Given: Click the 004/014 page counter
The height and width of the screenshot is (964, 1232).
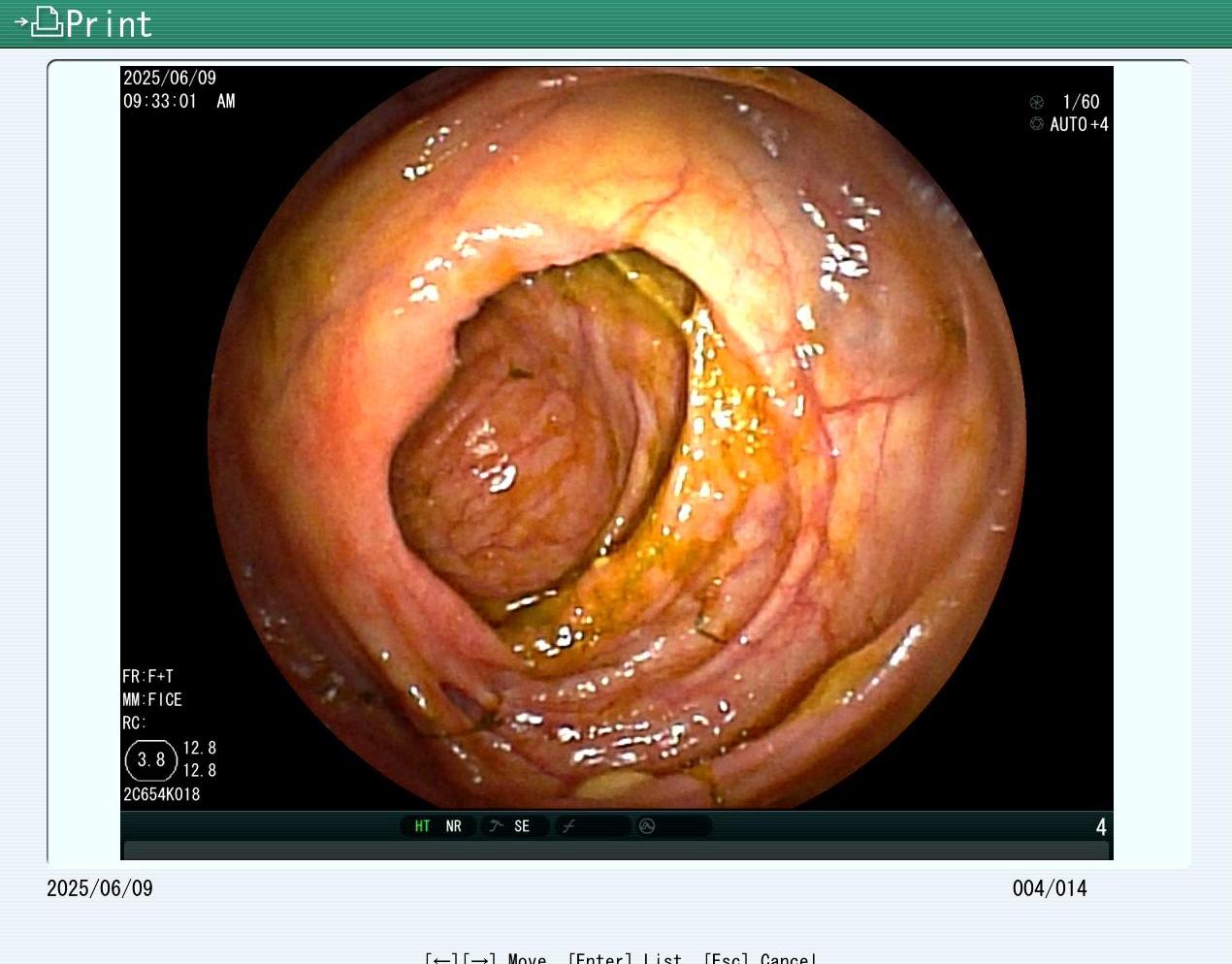Looking at the screenshot, I should 1050,888.
